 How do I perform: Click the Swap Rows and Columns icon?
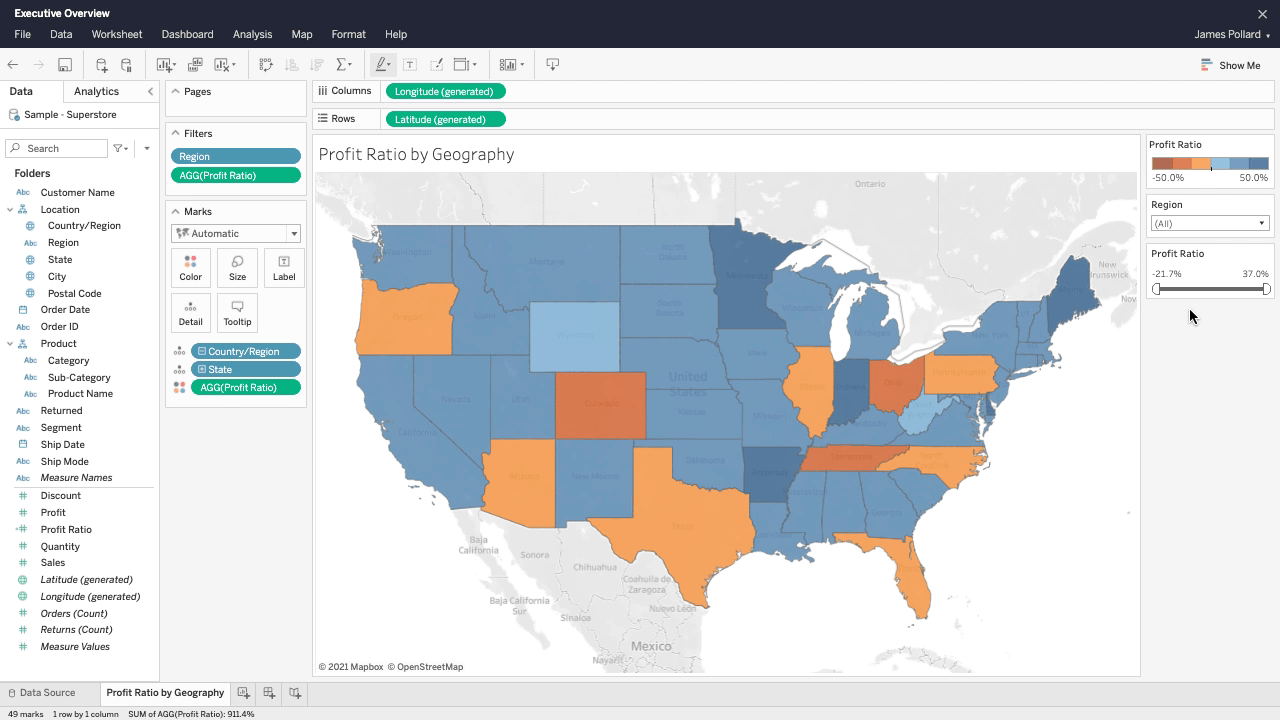coord(266,65)
